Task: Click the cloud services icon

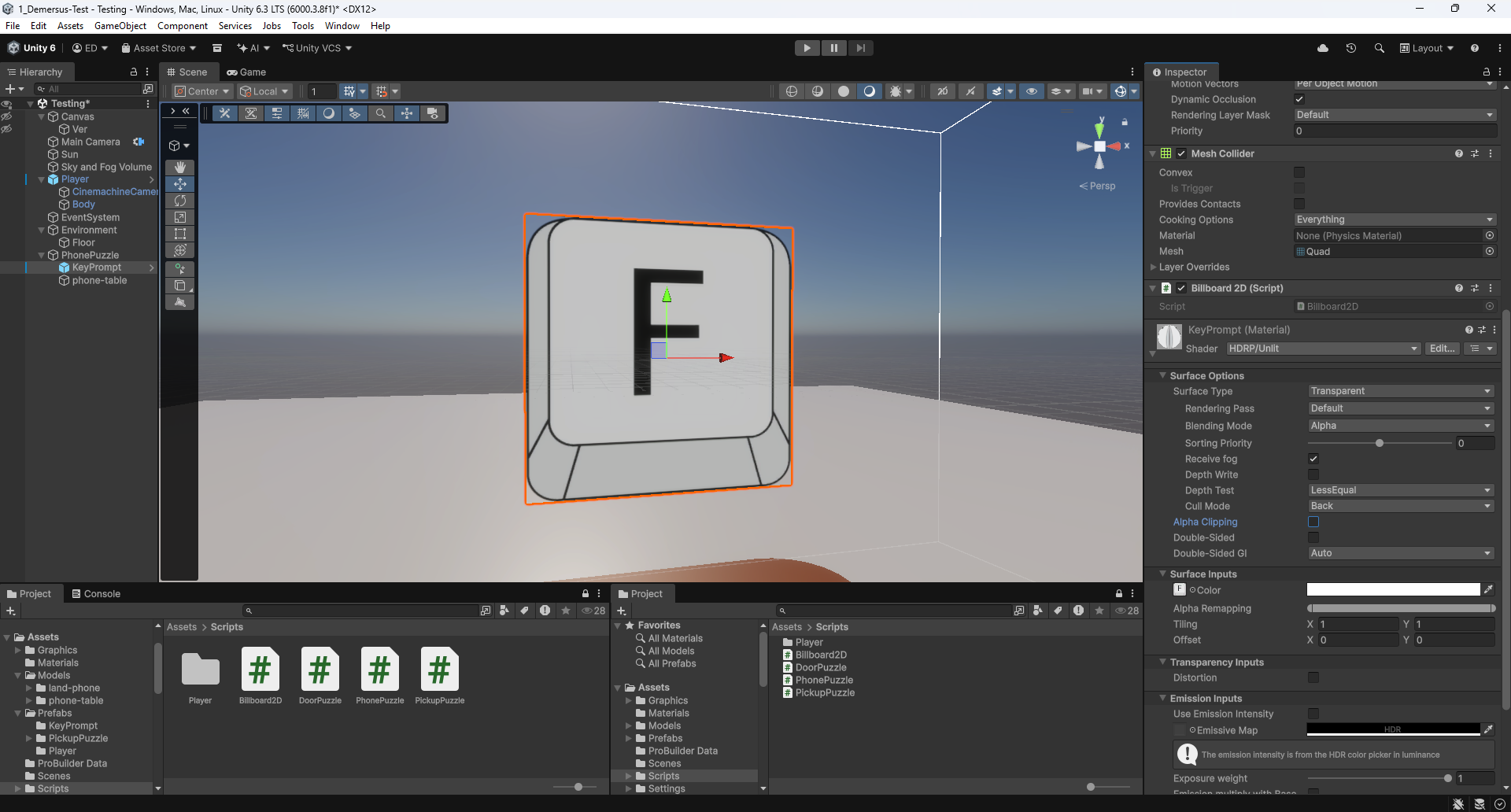Action: point(1323,48)
